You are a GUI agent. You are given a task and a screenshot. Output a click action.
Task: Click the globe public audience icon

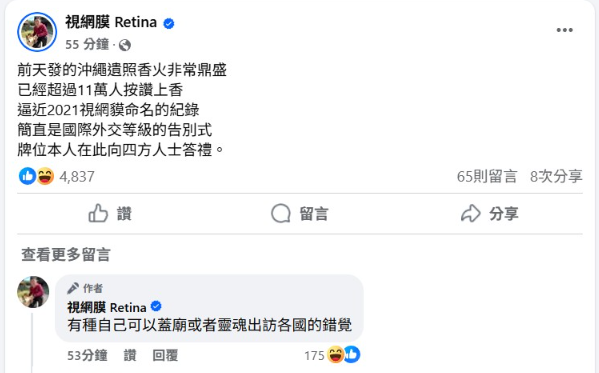click(125, 45)
